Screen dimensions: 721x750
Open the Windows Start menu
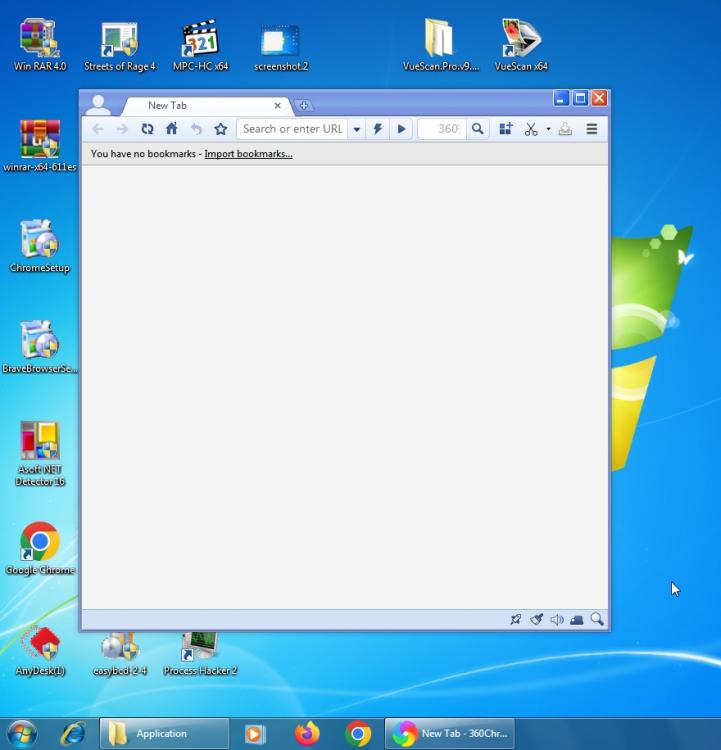tap(22, 734)
